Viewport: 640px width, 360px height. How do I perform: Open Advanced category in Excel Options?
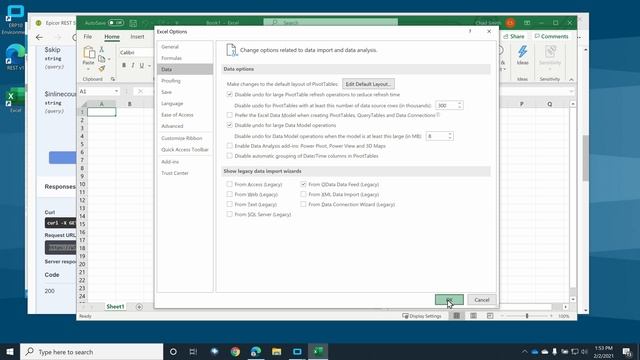(x=185, y=126)
